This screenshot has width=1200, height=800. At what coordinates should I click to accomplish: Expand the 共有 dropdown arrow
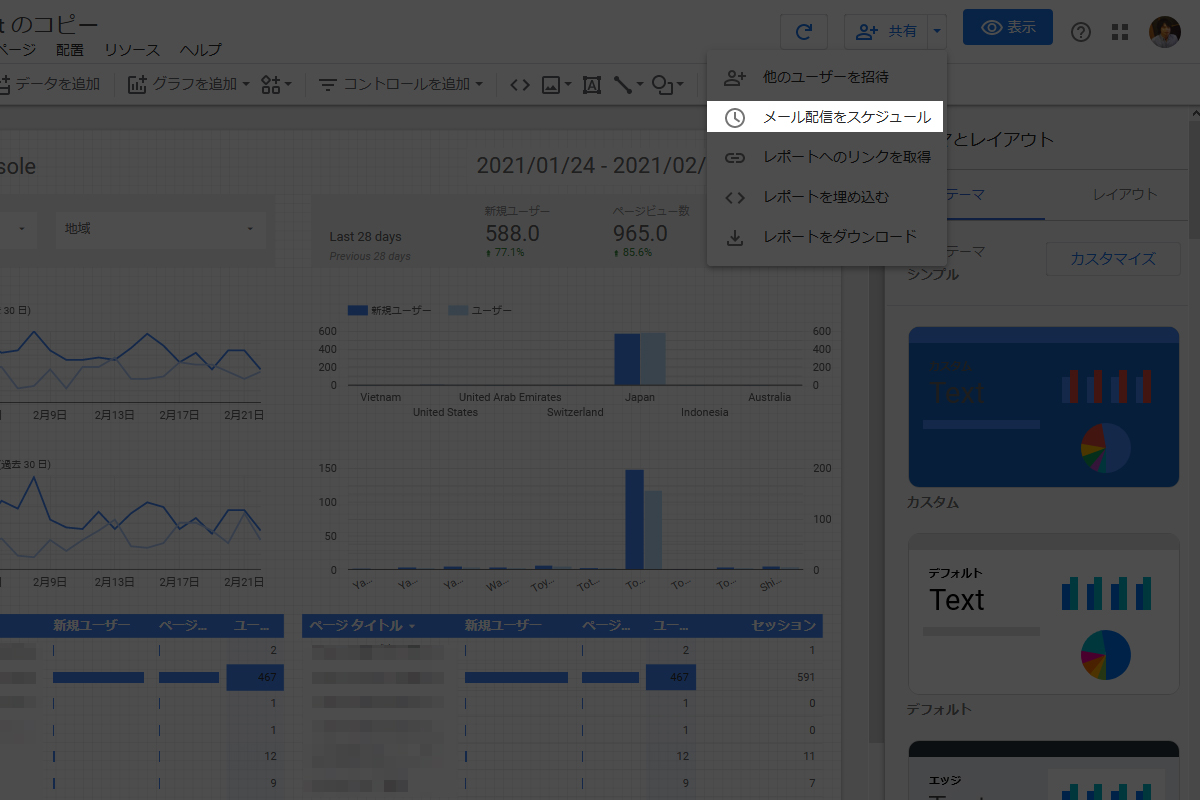pos(936,31)
